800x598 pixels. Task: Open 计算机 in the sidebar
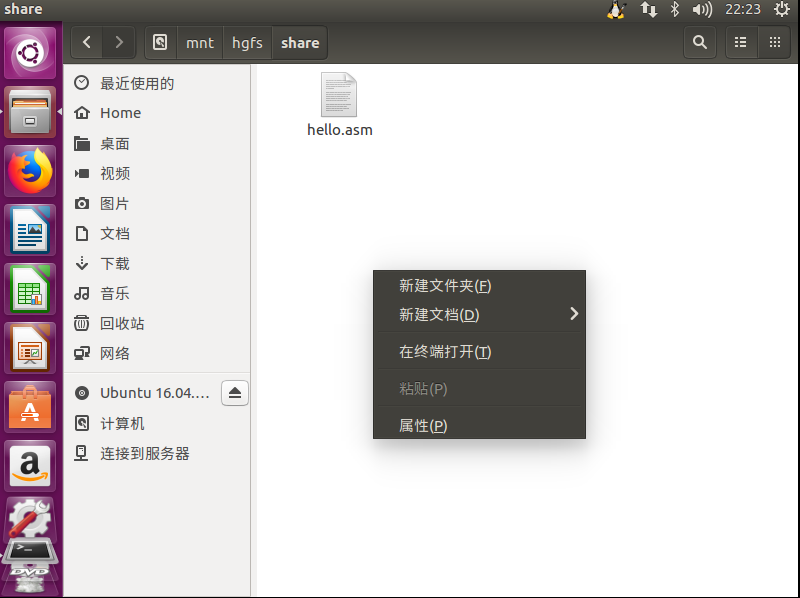point(157,423)
